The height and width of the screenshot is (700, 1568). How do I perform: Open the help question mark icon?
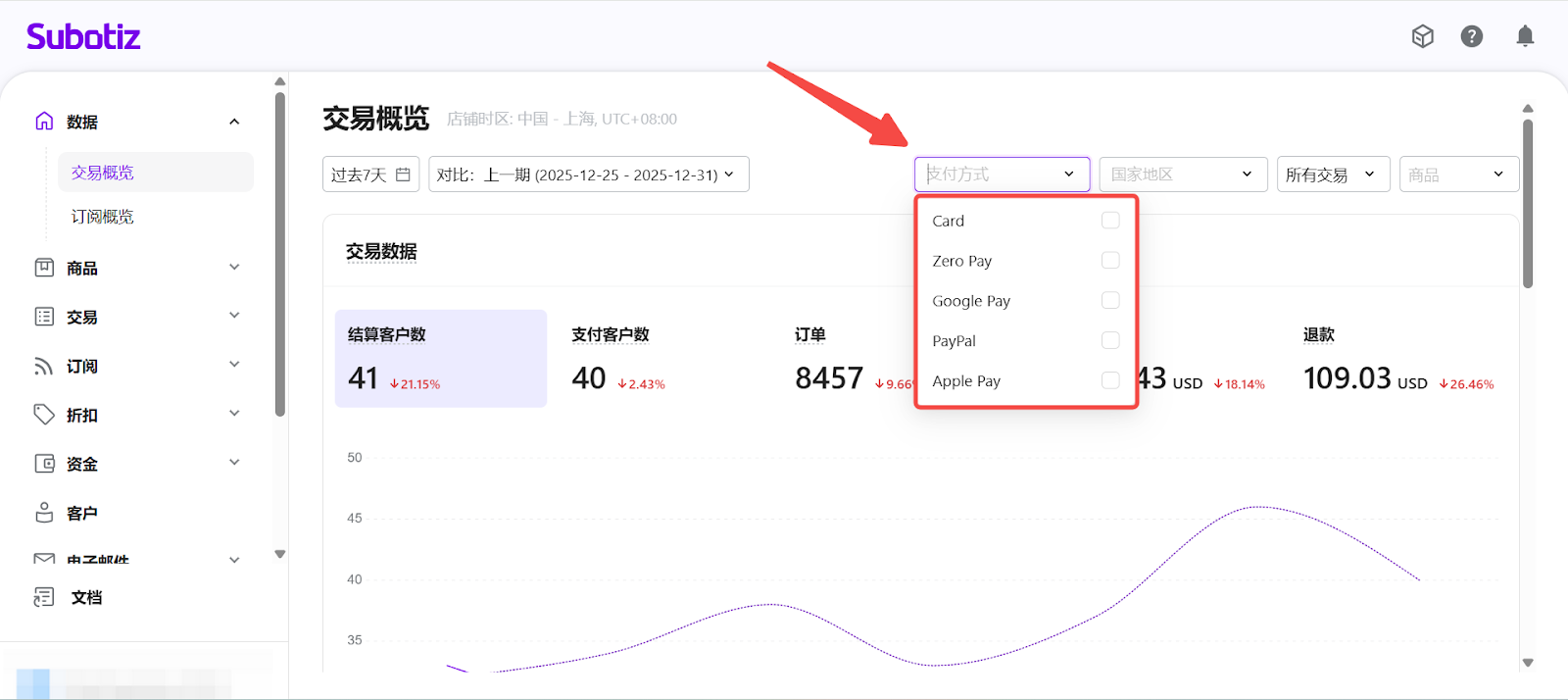(x=1471, y=36)
